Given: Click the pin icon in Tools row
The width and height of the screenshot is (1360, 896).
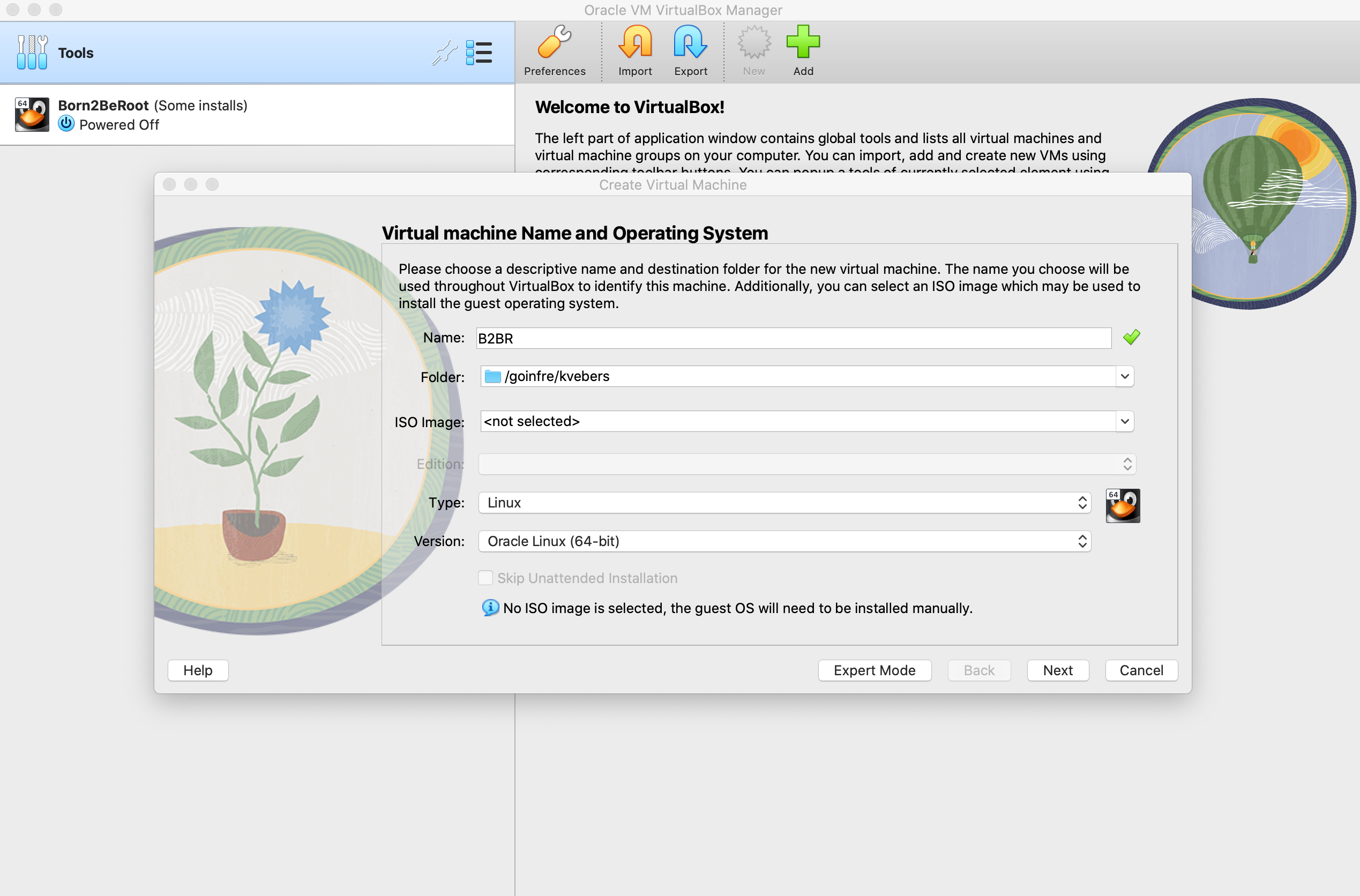Looking at the screenshot, I should (445, 53).
